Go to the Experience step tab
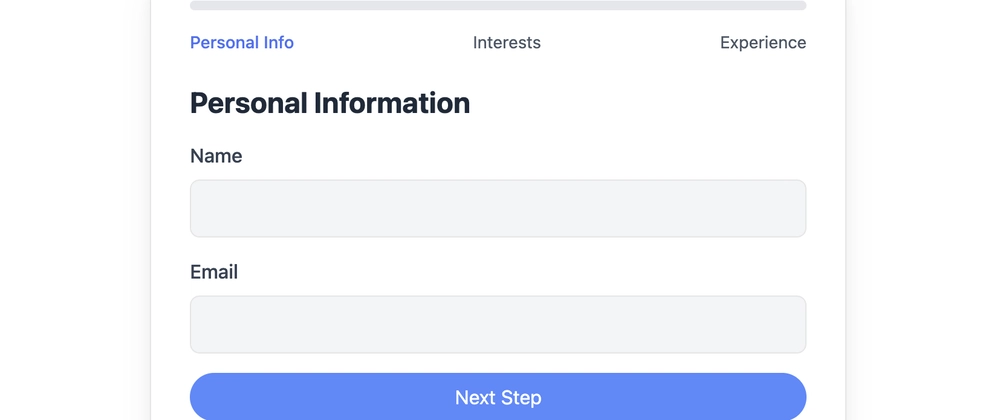 763,43
